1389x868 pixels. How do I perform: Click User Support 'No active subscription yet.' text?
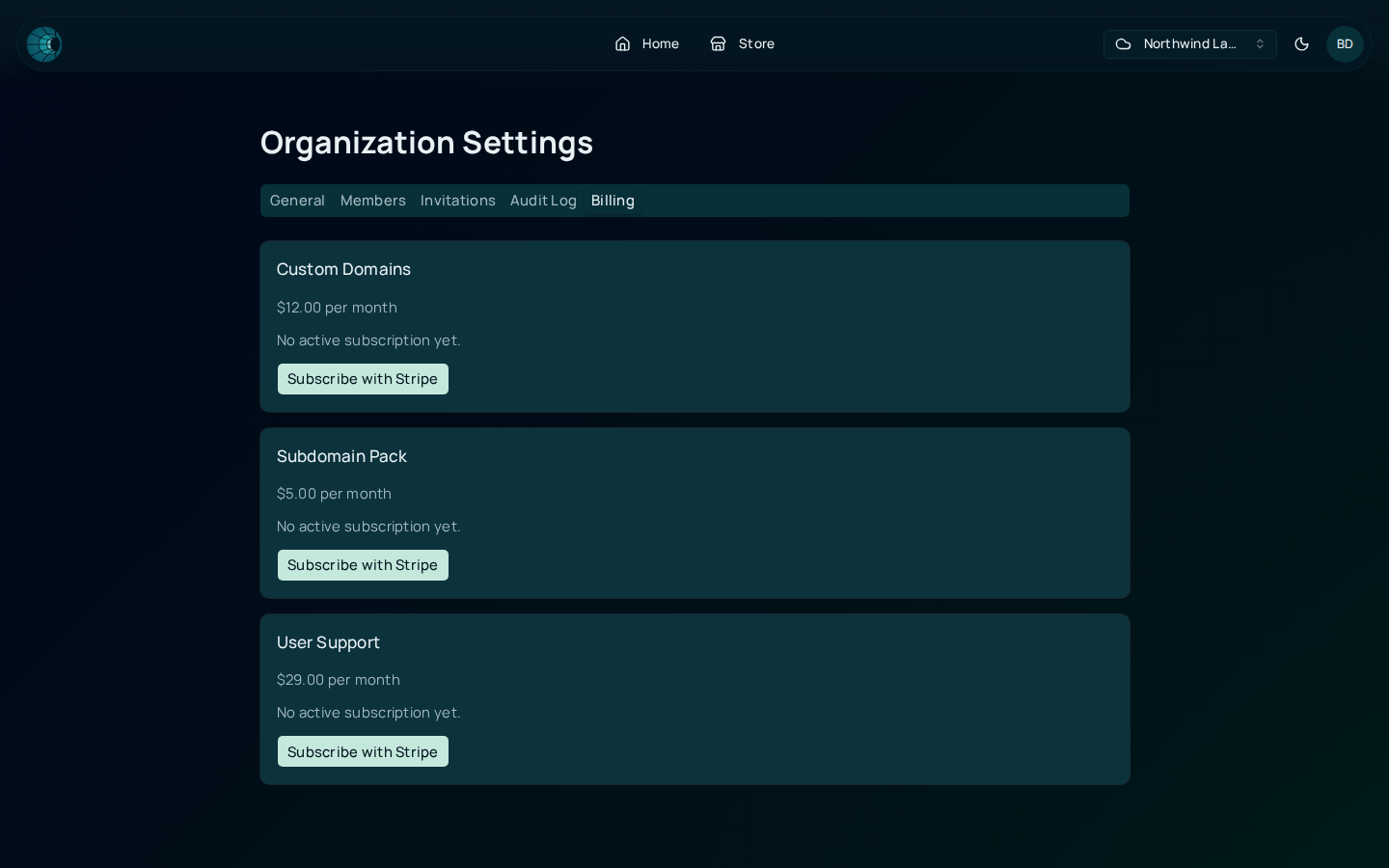point(368,713)
